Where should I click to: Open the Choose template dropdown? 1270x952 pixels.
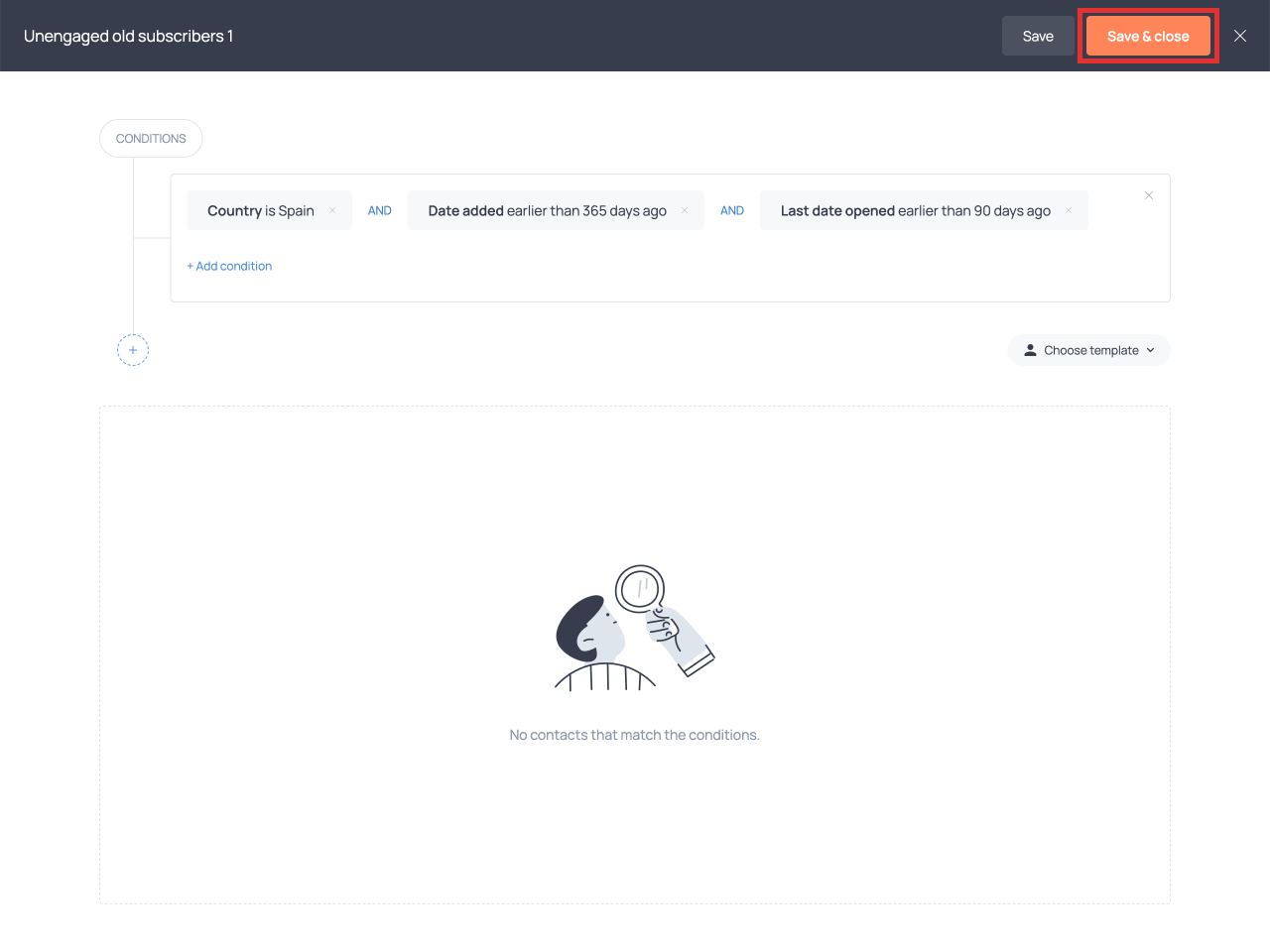coord(1088,350)
